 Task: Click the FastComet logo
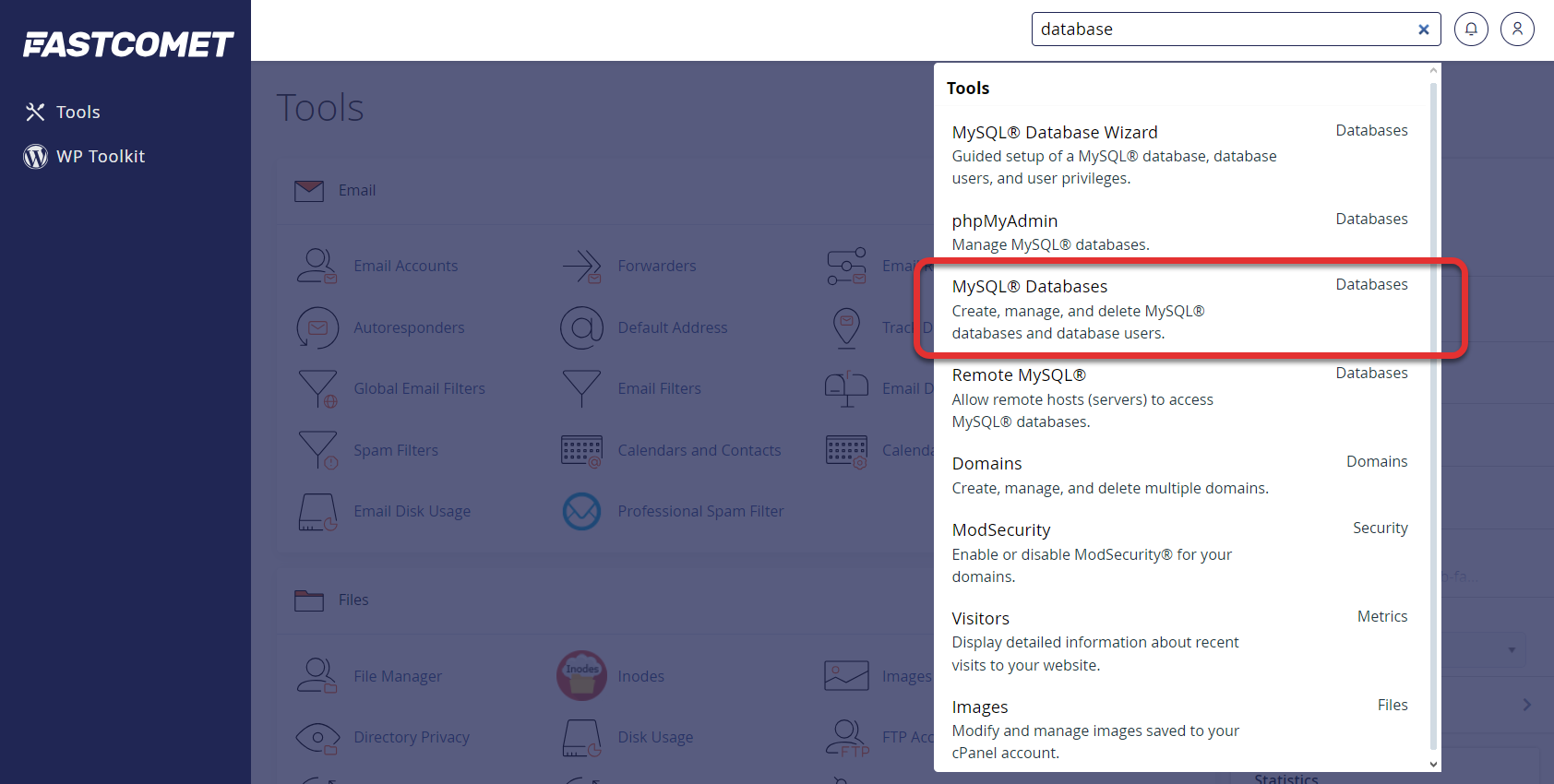[127, 44]
